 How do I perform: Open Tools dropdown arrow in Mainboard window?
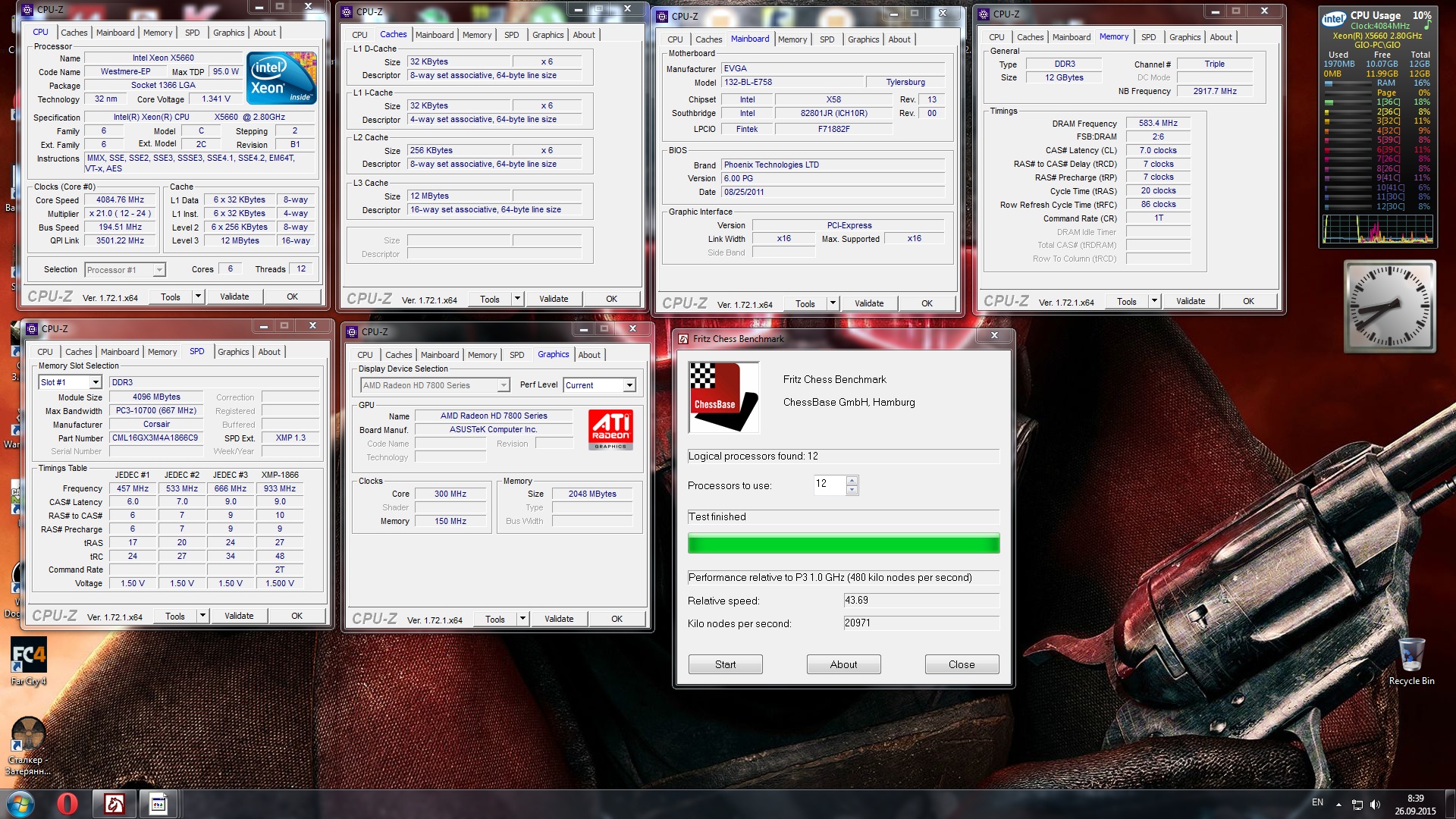pyautogui.click(x=833, y=303)
